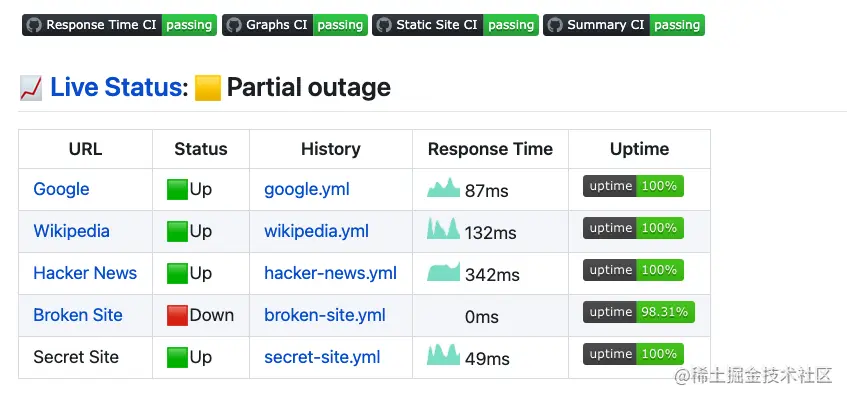Click the Broken Site uptime 98.31% badge
This screenshot has width=847, height=400.
tap(638, 312)
